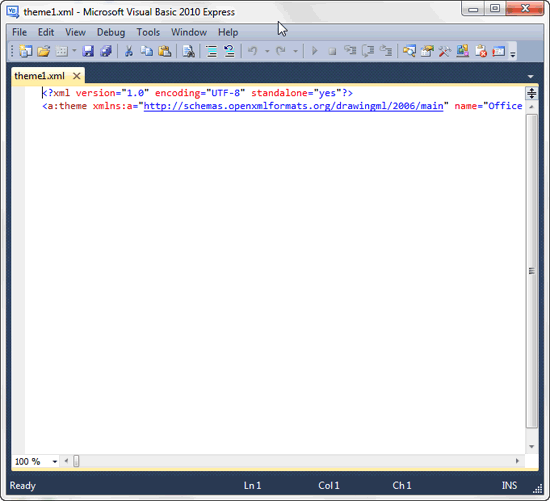Open the toolbar options overflow arrow
This screenshot has width=550, height=501.
point(513,54)
